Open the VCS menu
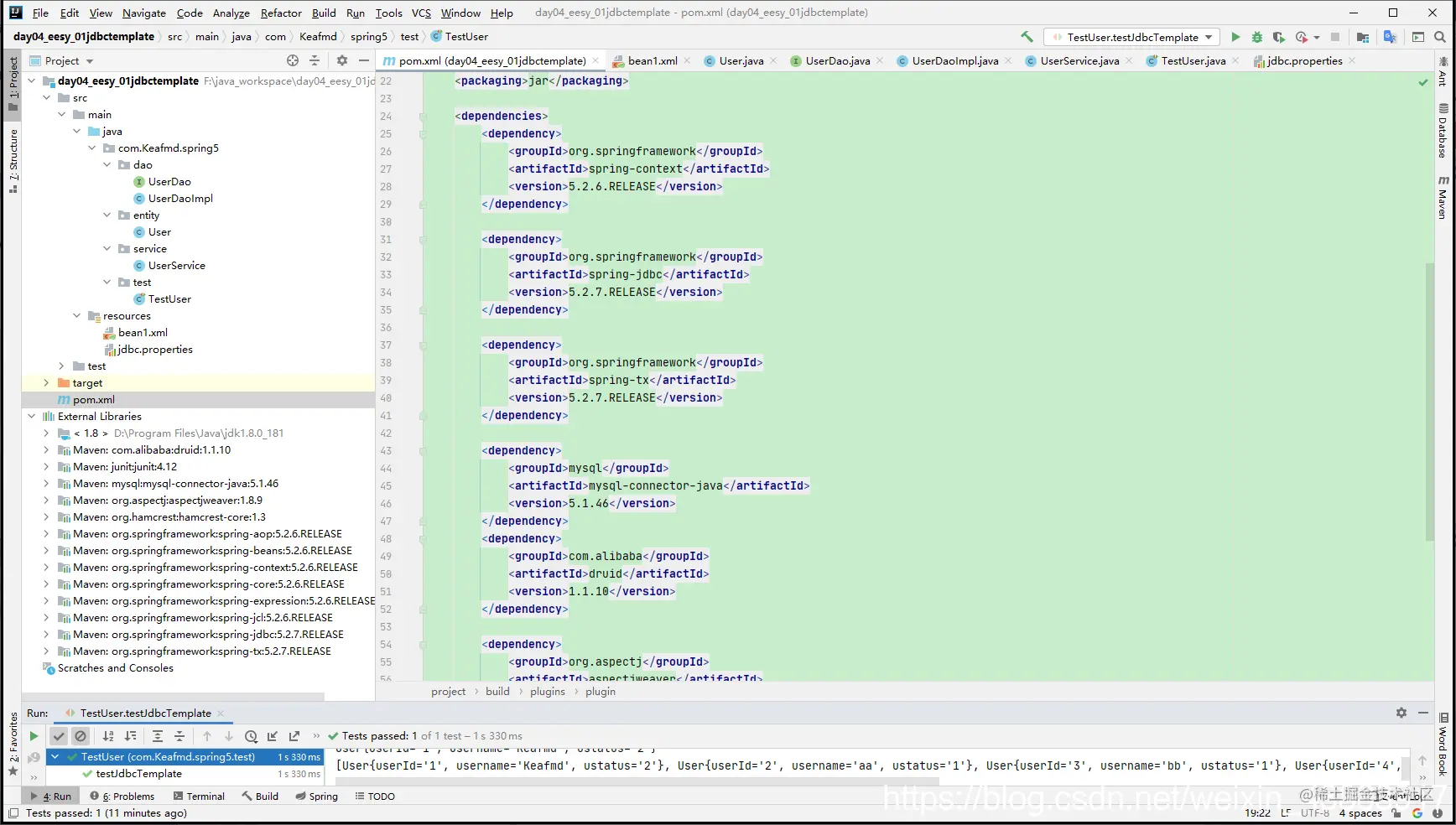 click(421, 13)
